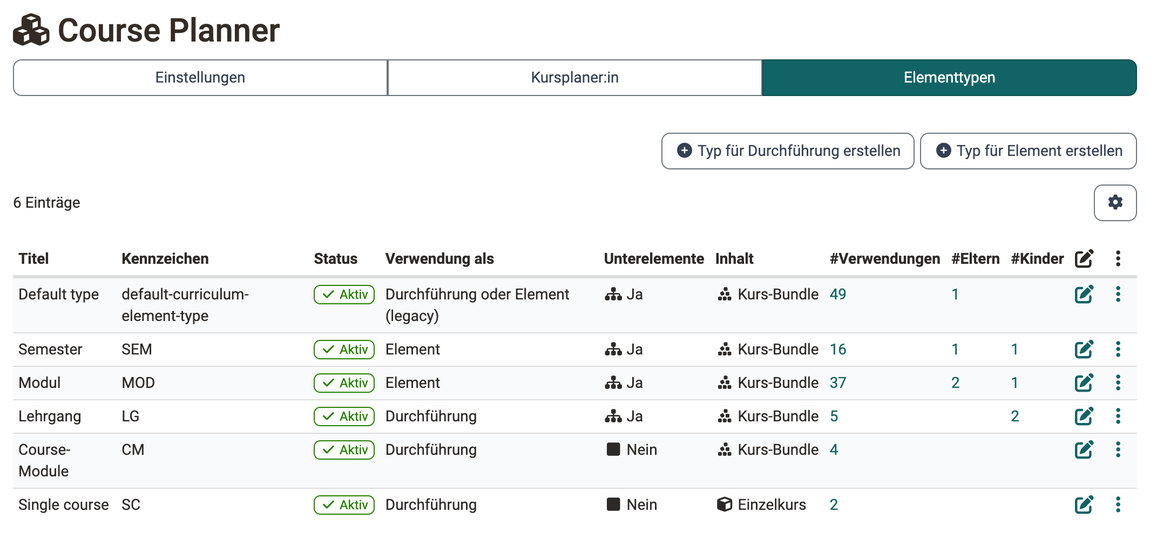Edit the Semester element type
The width and height of the screenshot is (1150, 546).
(x=1084, y=349)
